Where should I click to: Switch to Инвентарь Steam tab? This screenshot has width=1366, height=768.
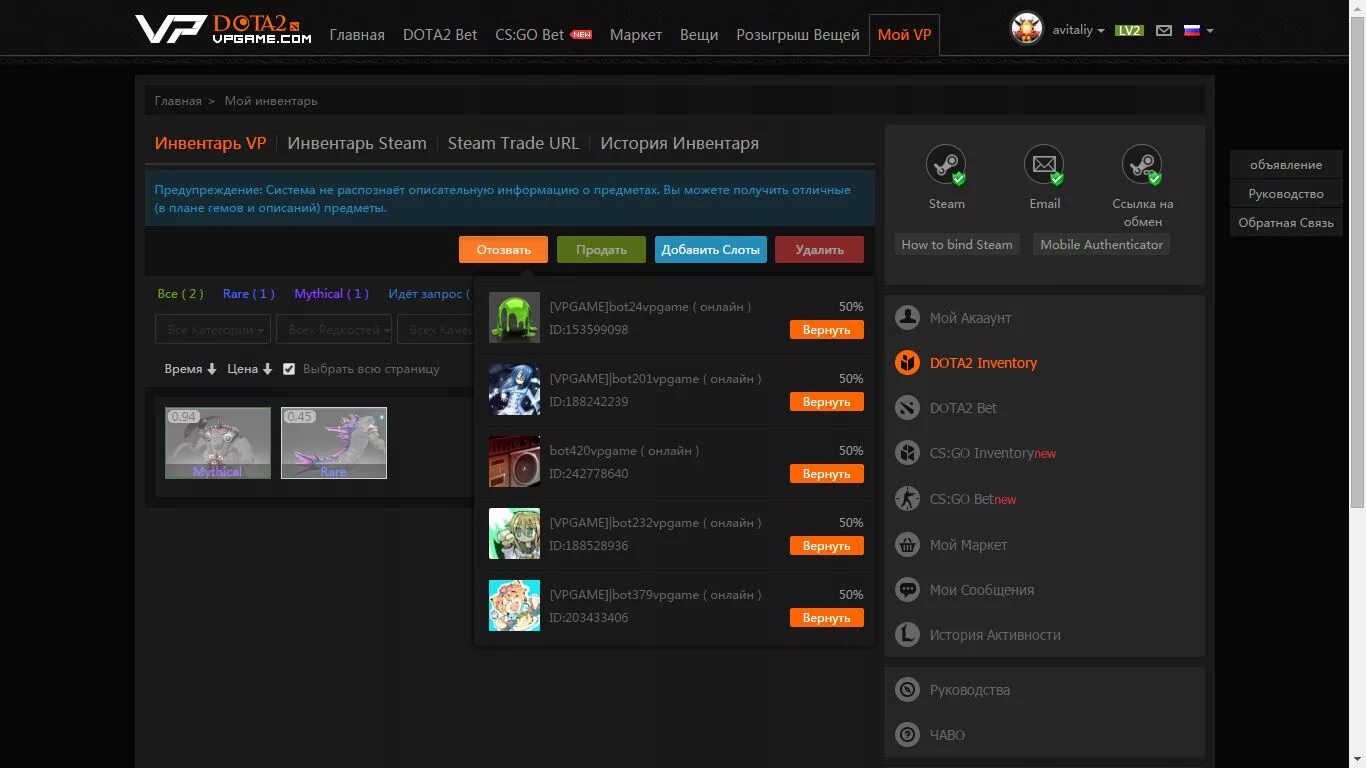click(357, 143)
